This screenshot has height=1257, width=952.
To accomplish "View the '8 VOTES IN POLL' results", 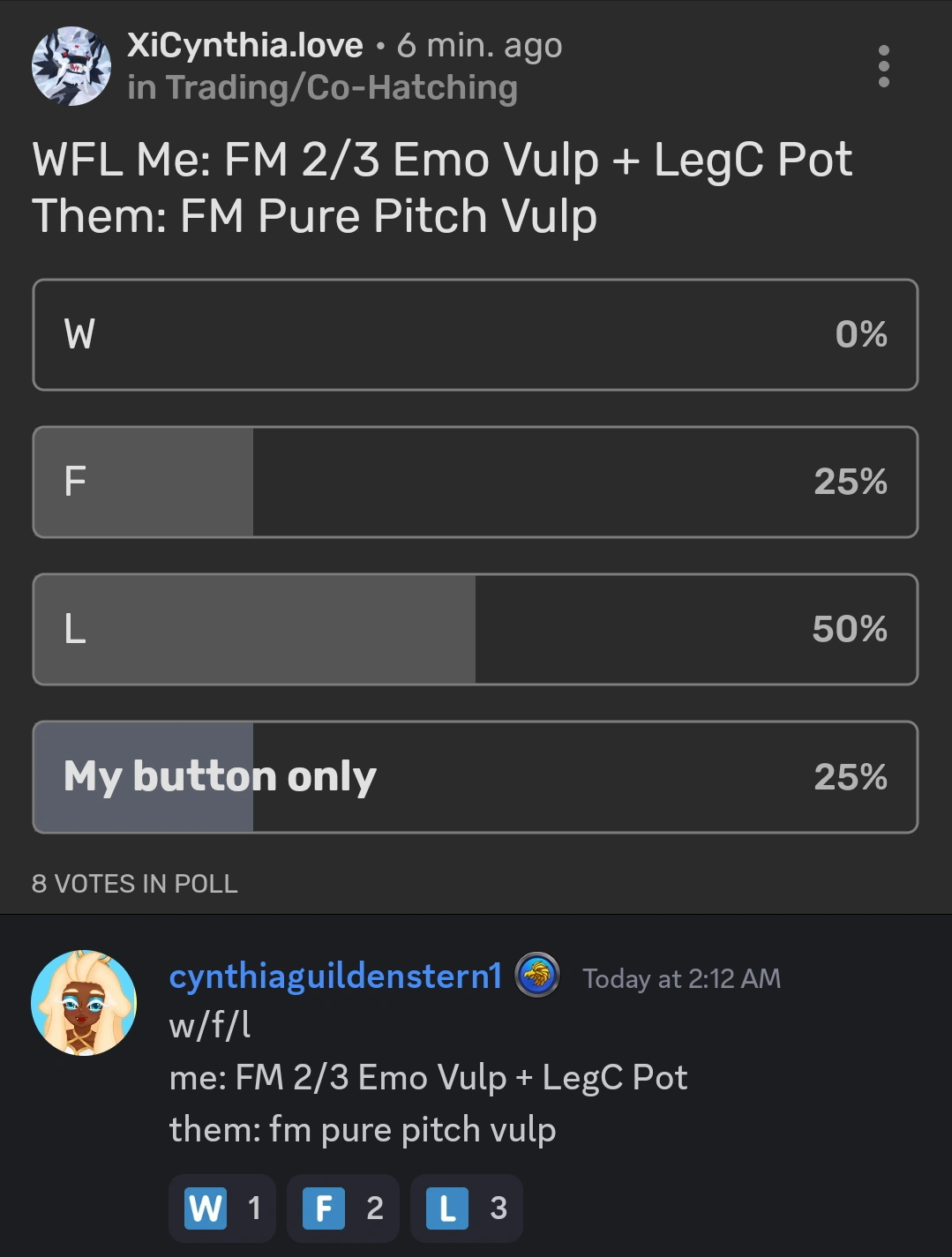I will pos(135,884).
